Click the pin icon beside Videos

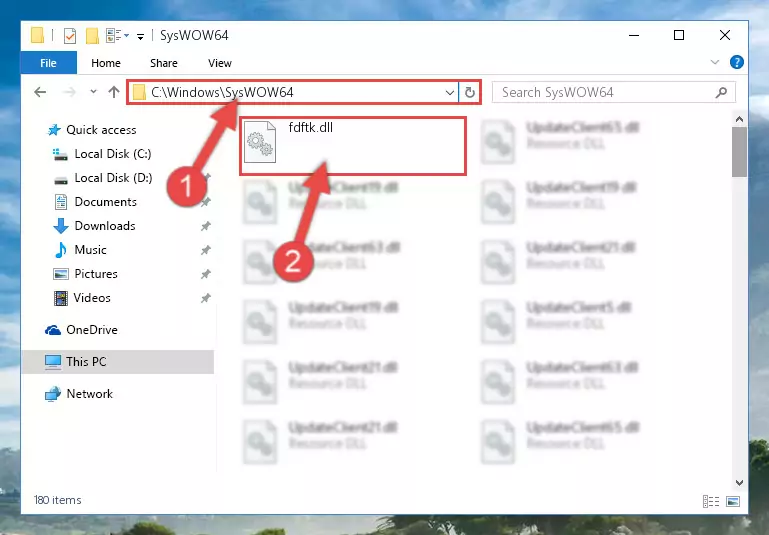pyautogui.click(x=205, y=298)
